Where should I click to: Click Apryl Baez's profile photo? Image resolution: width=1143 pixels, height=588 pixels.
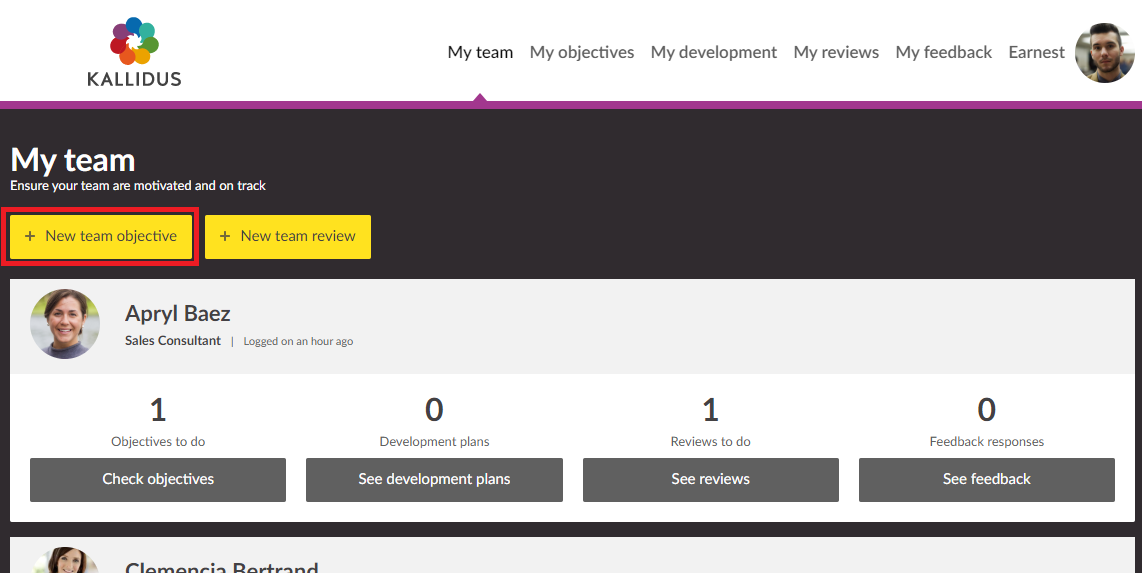coord(65,324)
